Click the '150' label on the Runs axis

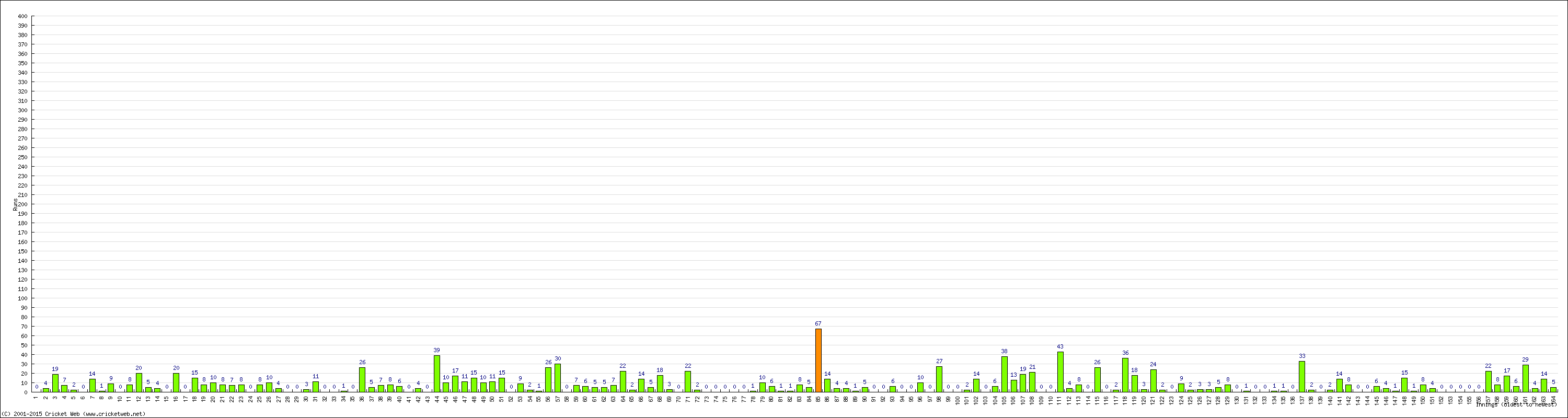tap(22, 251)
